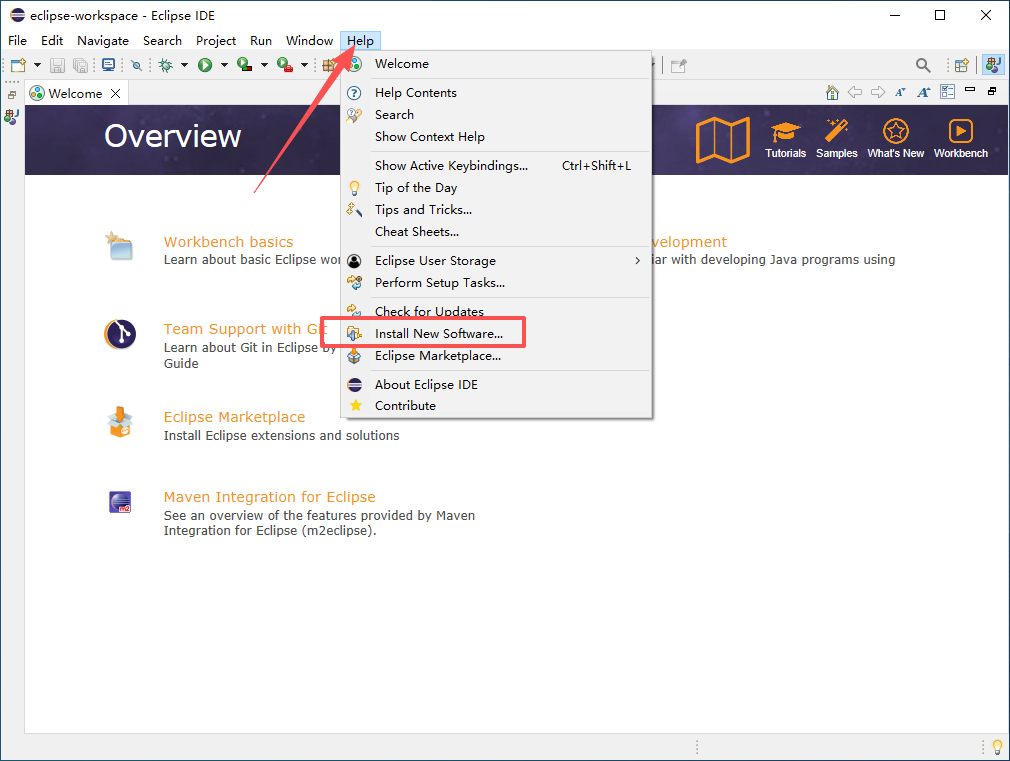Select Install New Software menu entry

[x=496, y=333]
